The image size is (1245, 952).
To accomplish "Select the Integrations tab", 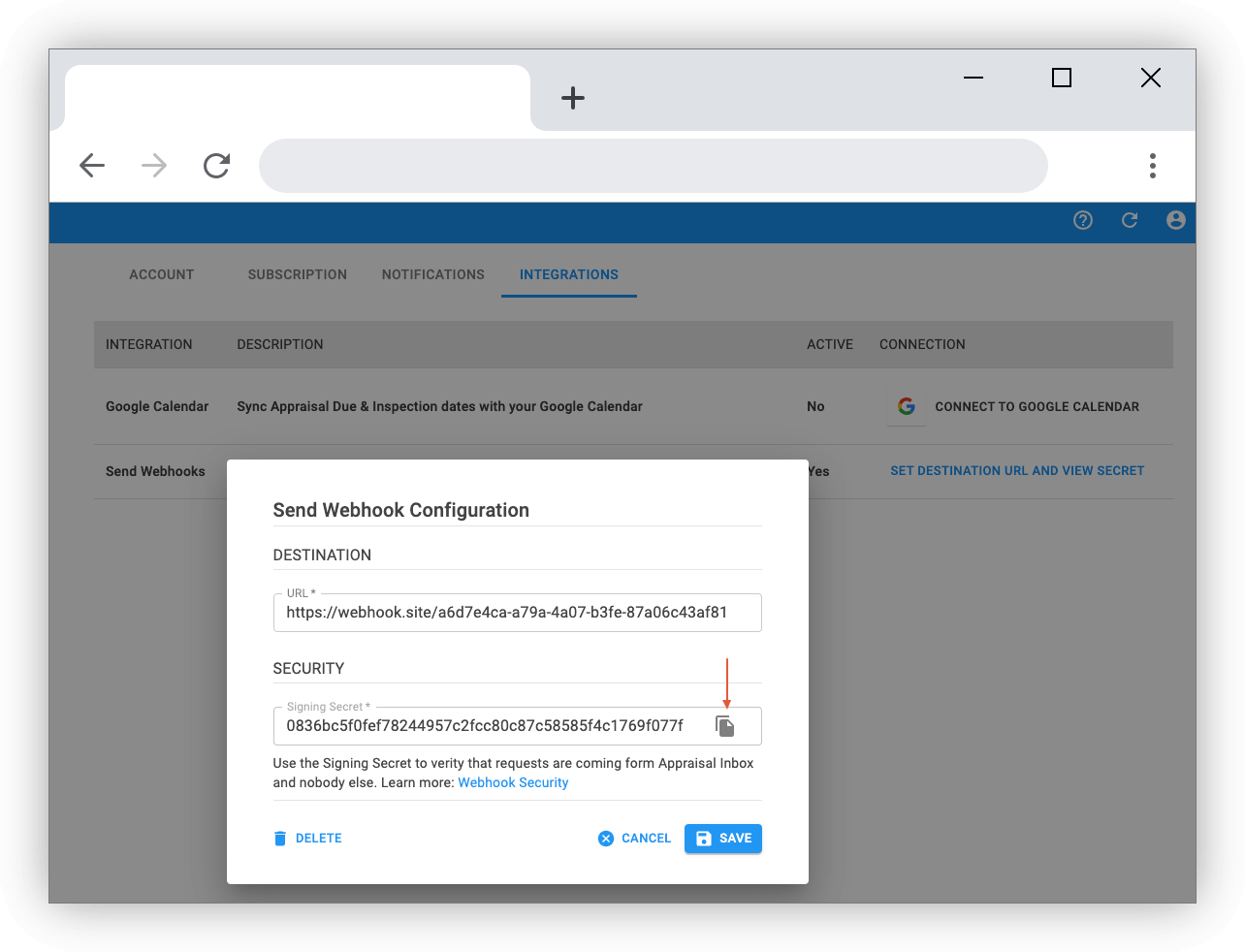I will pyautogui.click(x=568, y=274).
